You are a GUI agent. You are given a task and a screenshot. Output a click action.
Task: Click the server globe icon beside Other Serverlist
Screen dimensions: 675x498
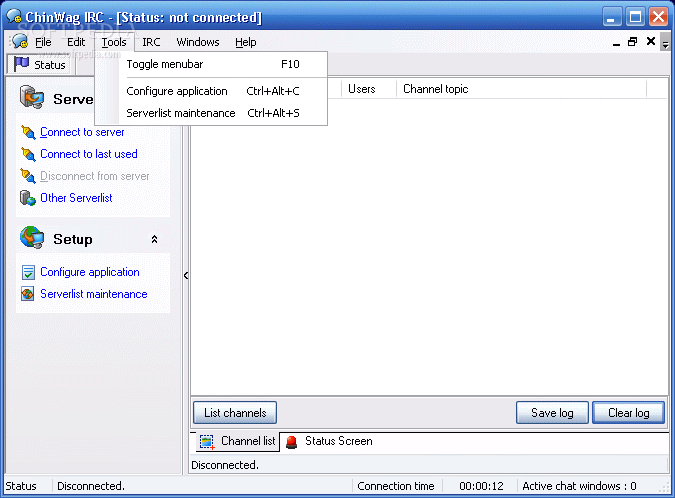tap(28, 198)
